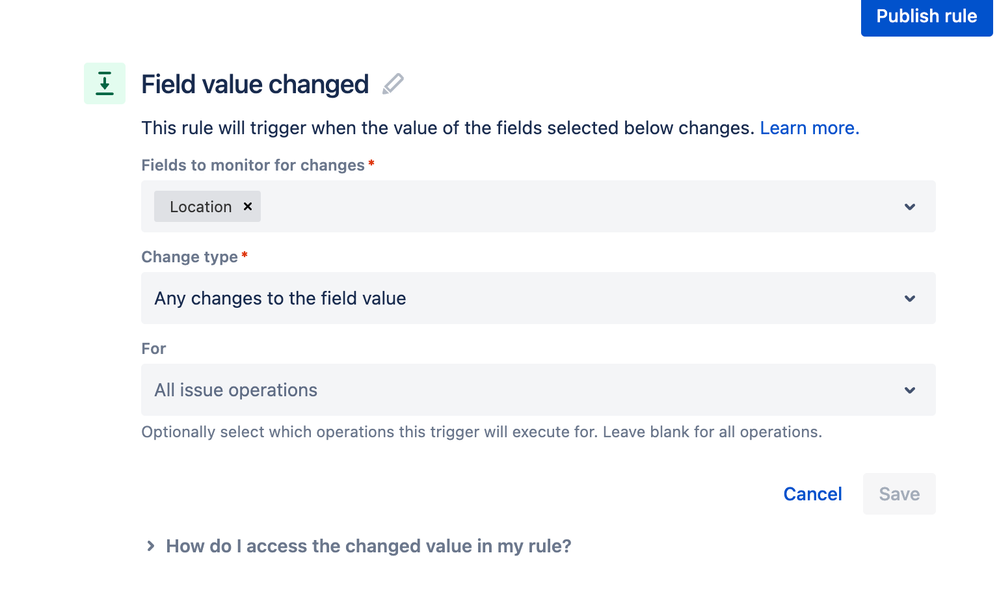Publish the rule
Viewport: 999px width, 600px height.
point(926,17)
